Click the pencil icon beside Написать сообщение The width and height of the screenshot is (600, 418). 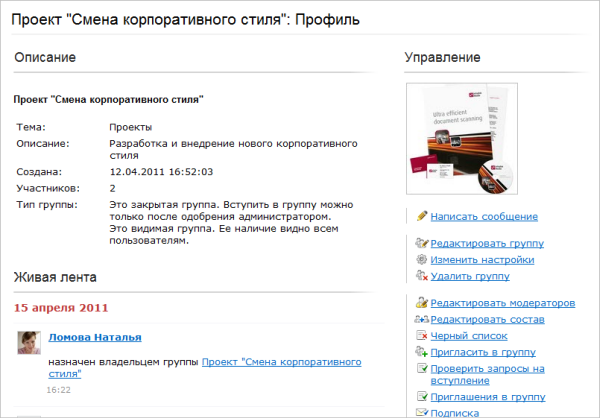point(421,216)
